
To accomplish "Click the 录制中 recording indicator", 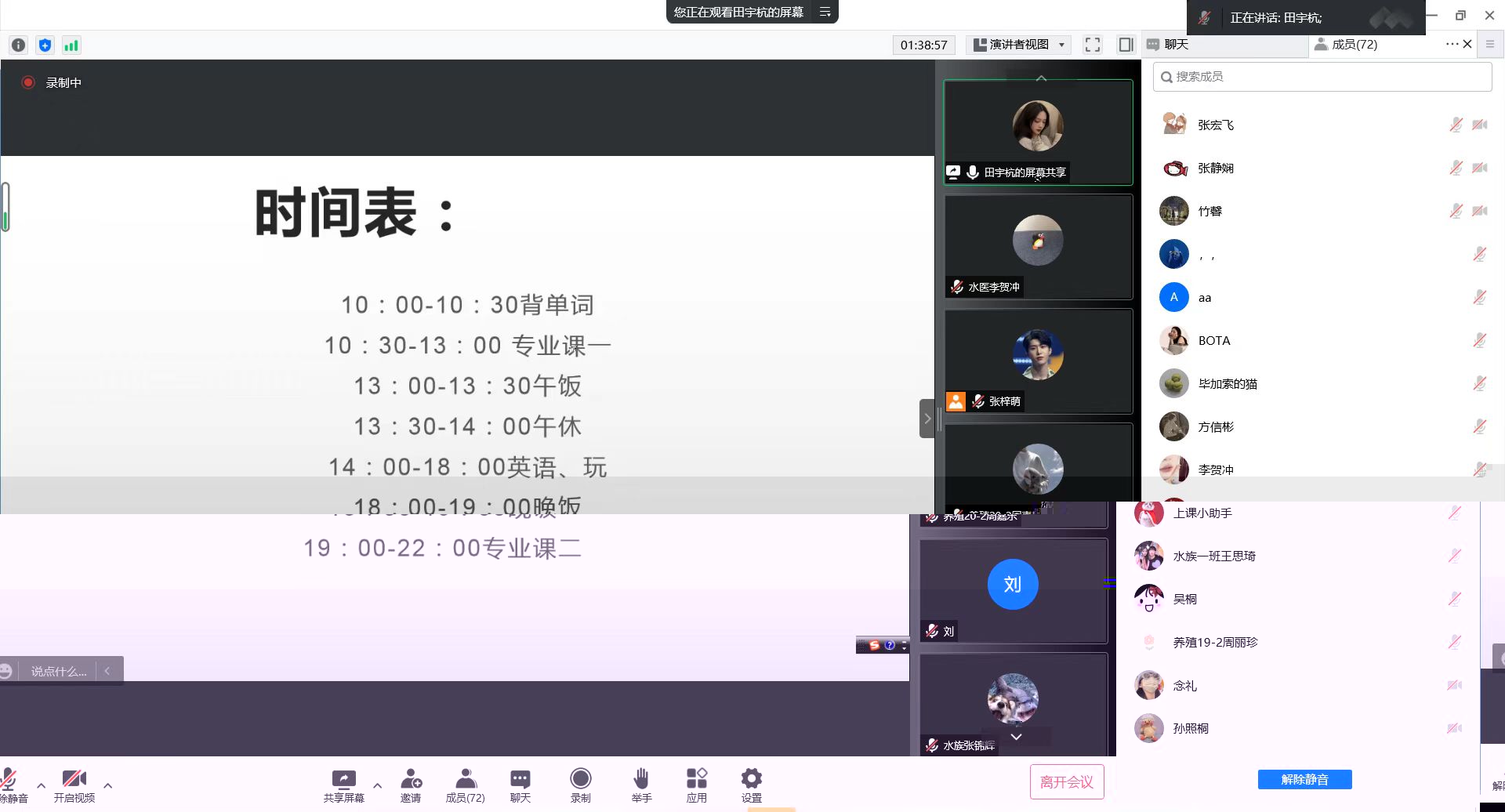I will coord(52,82).
